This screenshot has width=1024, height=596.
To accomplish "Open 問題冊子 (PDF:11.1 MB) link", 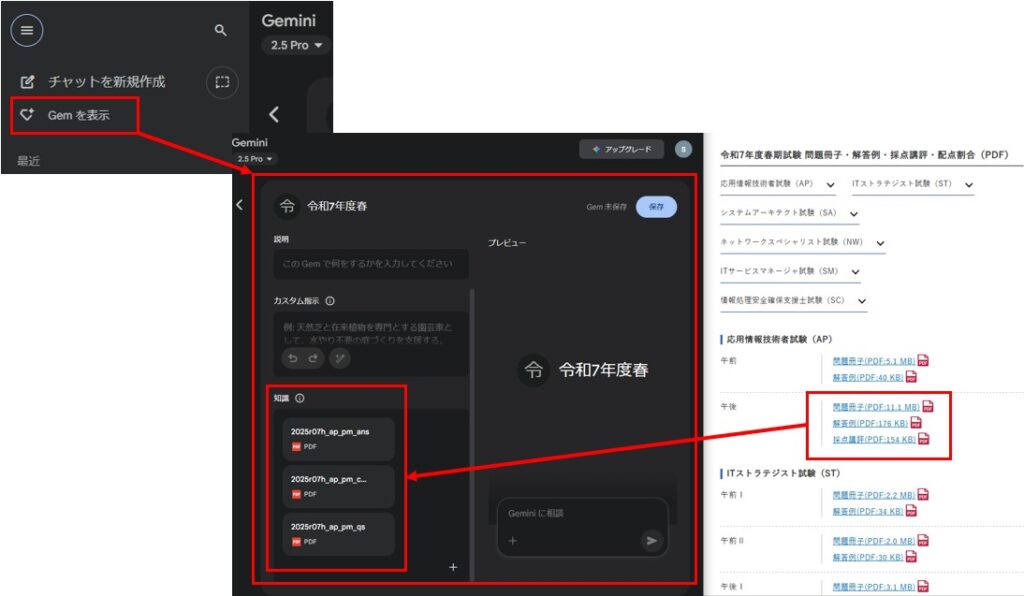I will [x=875, y=407].
